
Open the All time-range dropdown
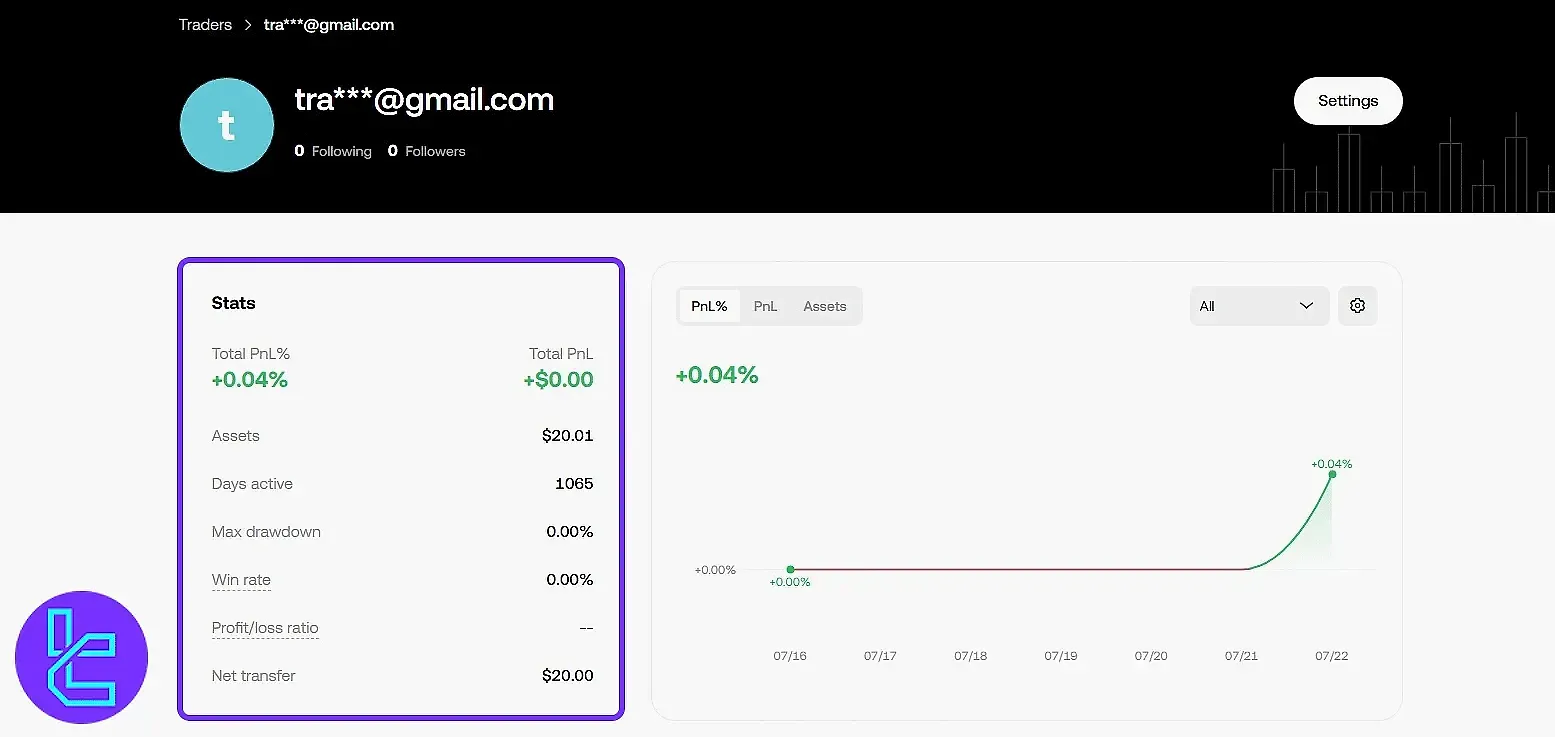tap(1258, 306)
